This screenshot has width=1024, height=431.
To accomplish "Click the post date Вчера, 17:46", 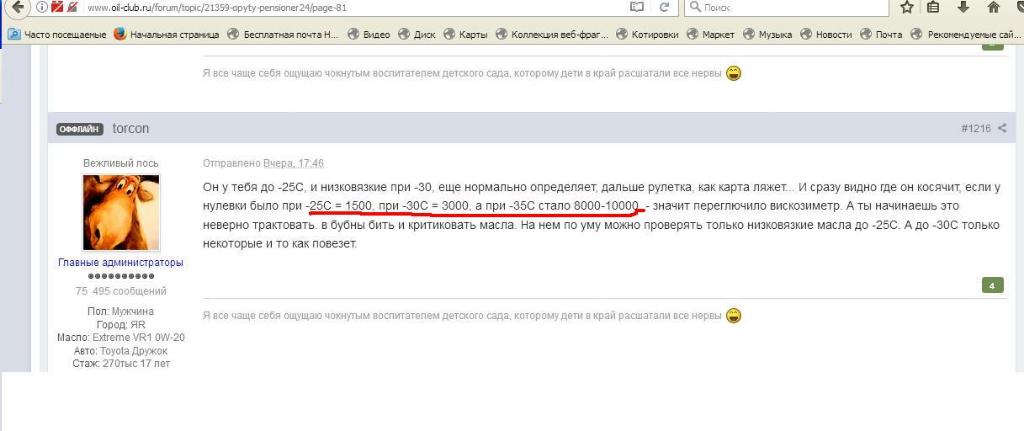I will pos(293,163).
